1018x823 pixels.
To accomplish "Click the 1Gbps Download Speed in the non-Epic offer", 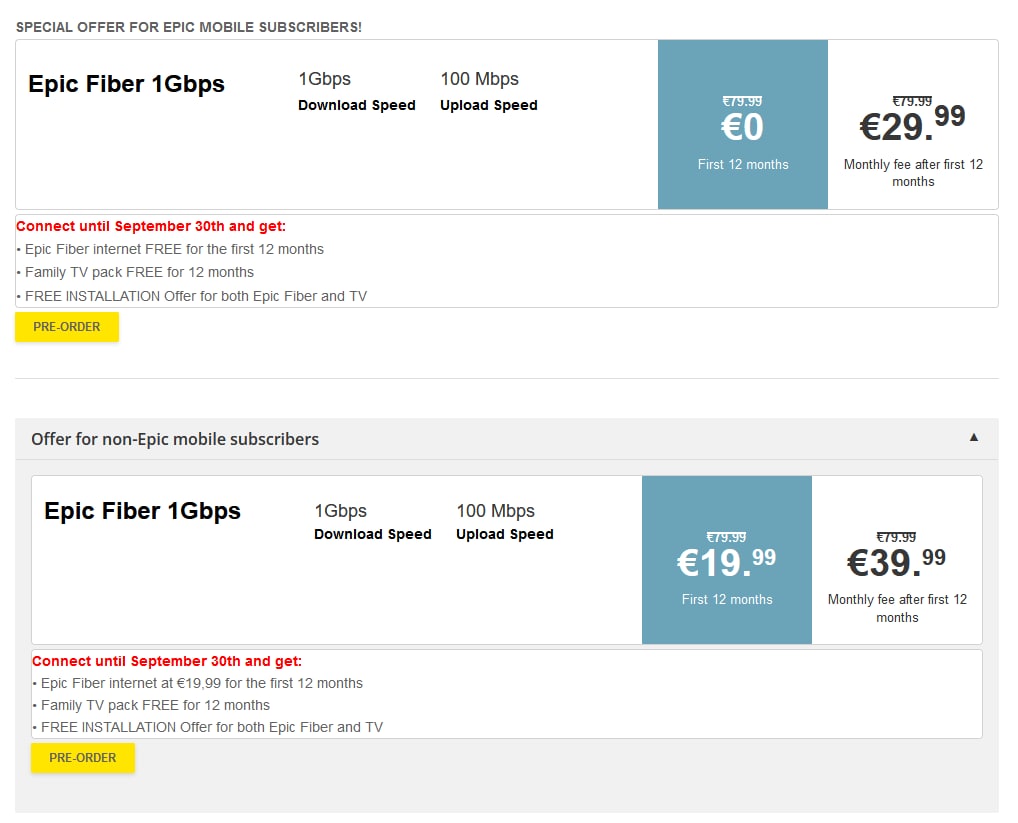I will (x=372, y=521).
